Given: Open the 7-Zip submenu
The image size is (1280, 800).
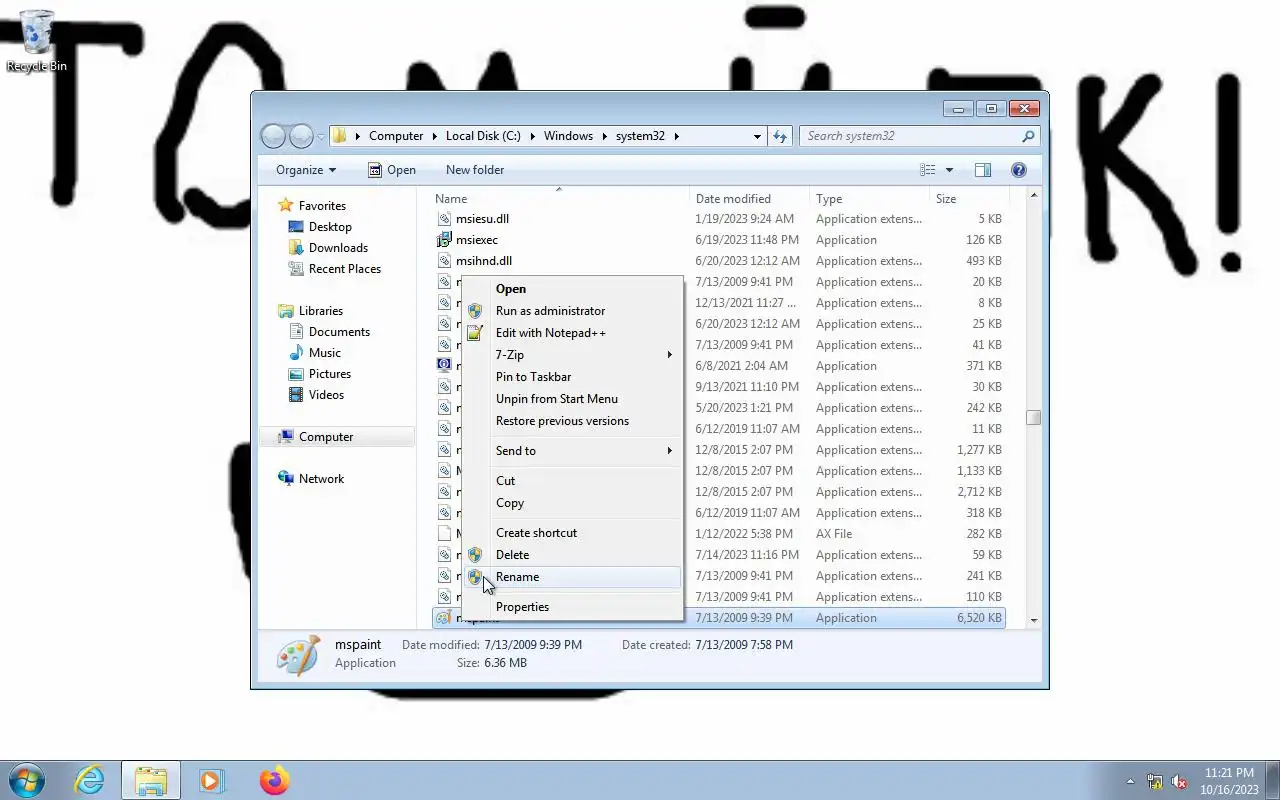Looking at the screenshot, I should pyautogui.click(x=572, y=355).
